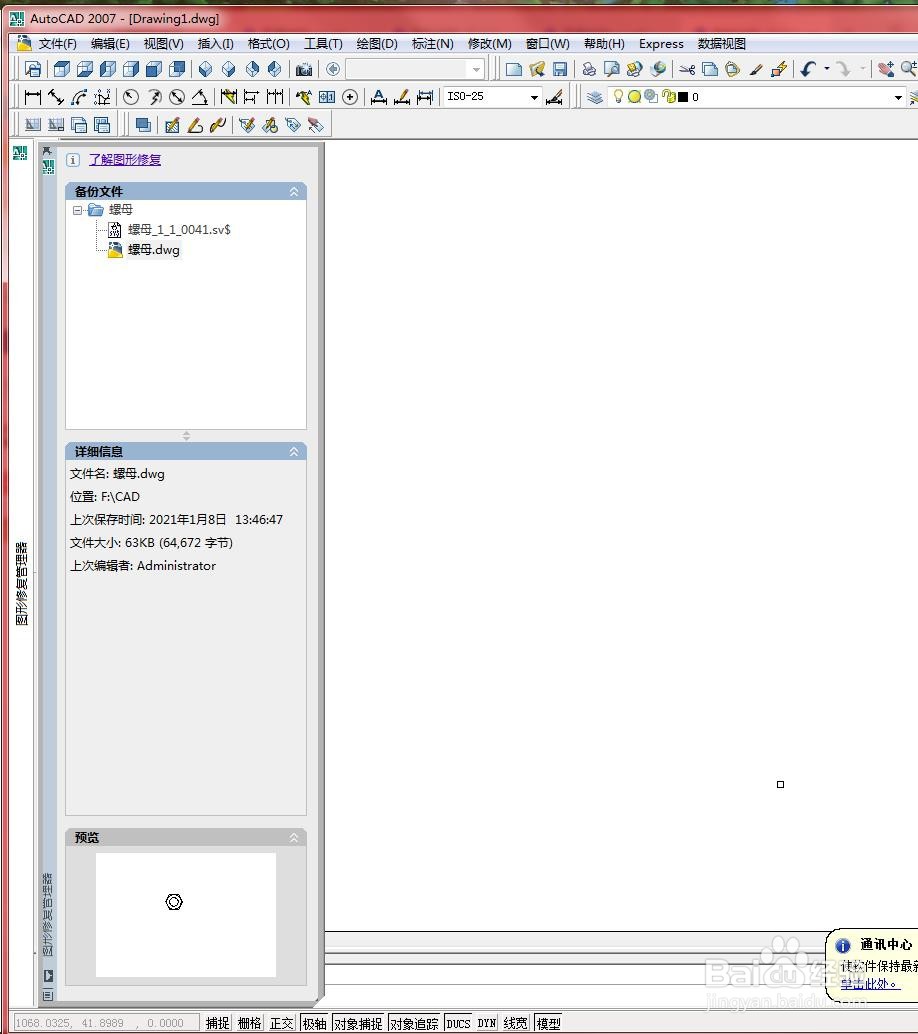
Task: Select the Arc Length dimension tool
Action: tap(79, 98)
